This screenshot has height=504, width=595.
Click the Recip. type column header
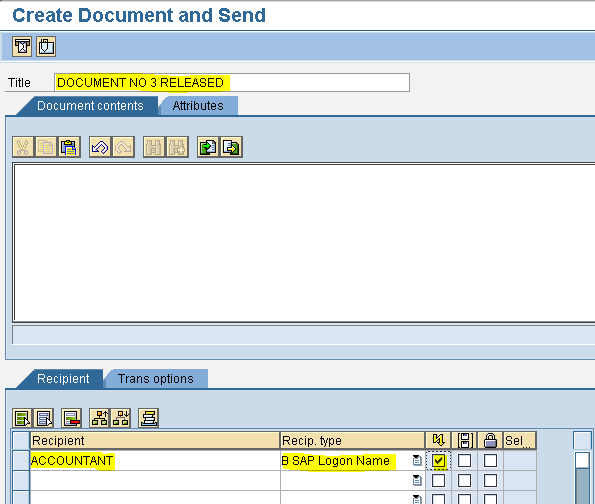[x=353, y=440]
